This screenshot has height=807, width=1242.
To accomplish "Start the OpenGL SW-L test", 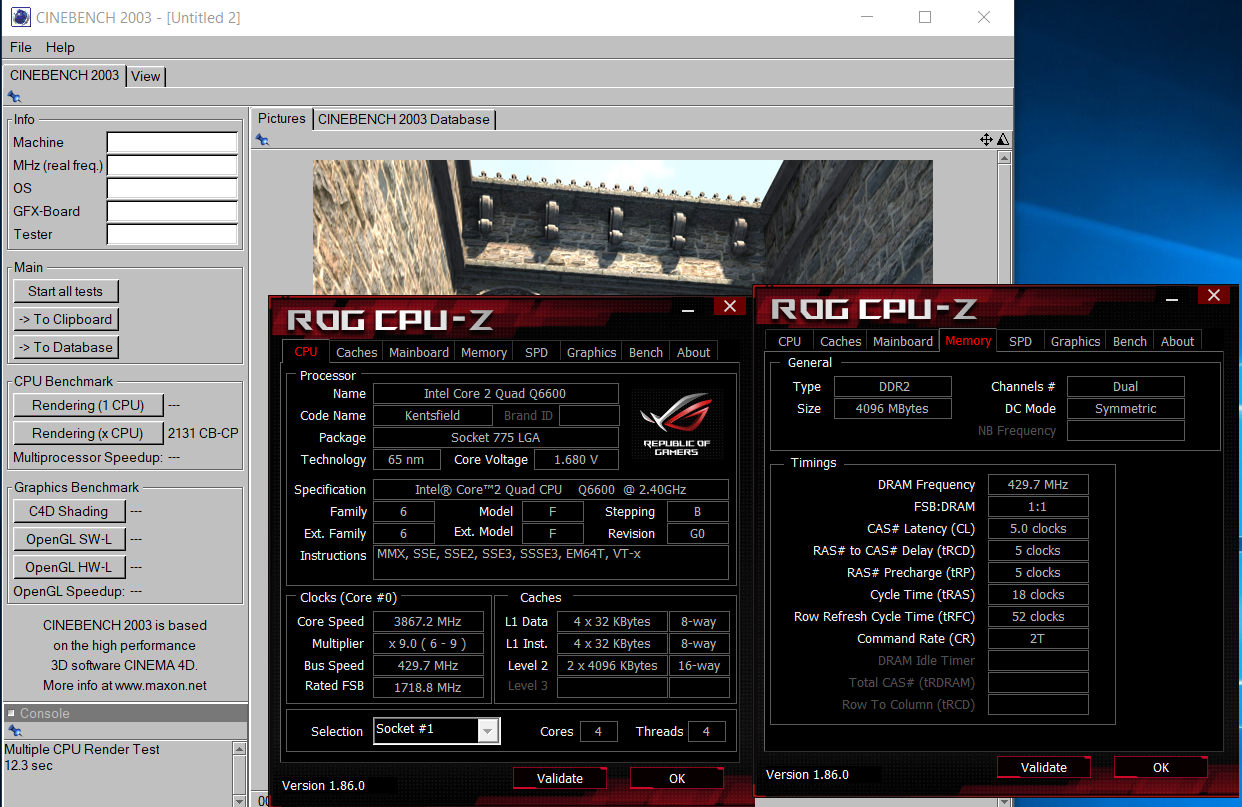I will click(x=69, y=539).
